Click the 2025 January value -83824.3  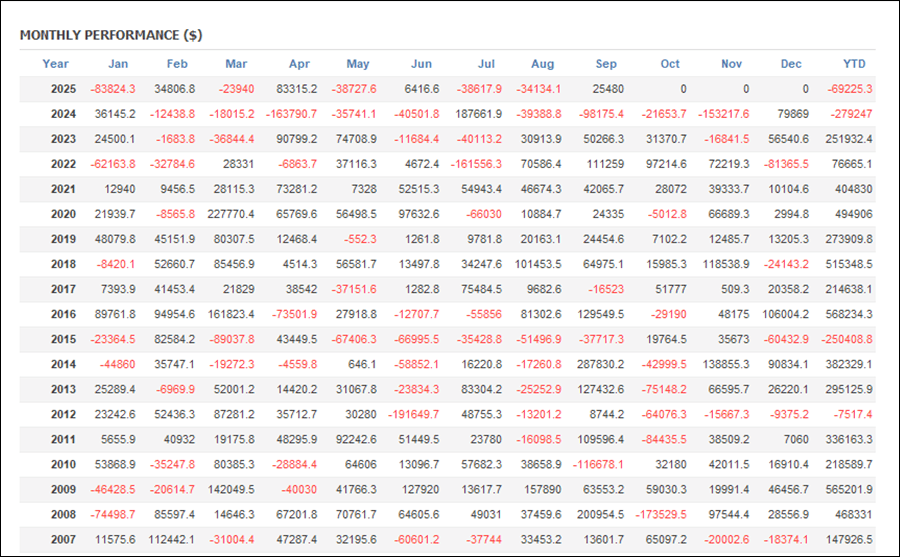click(113, 89)
